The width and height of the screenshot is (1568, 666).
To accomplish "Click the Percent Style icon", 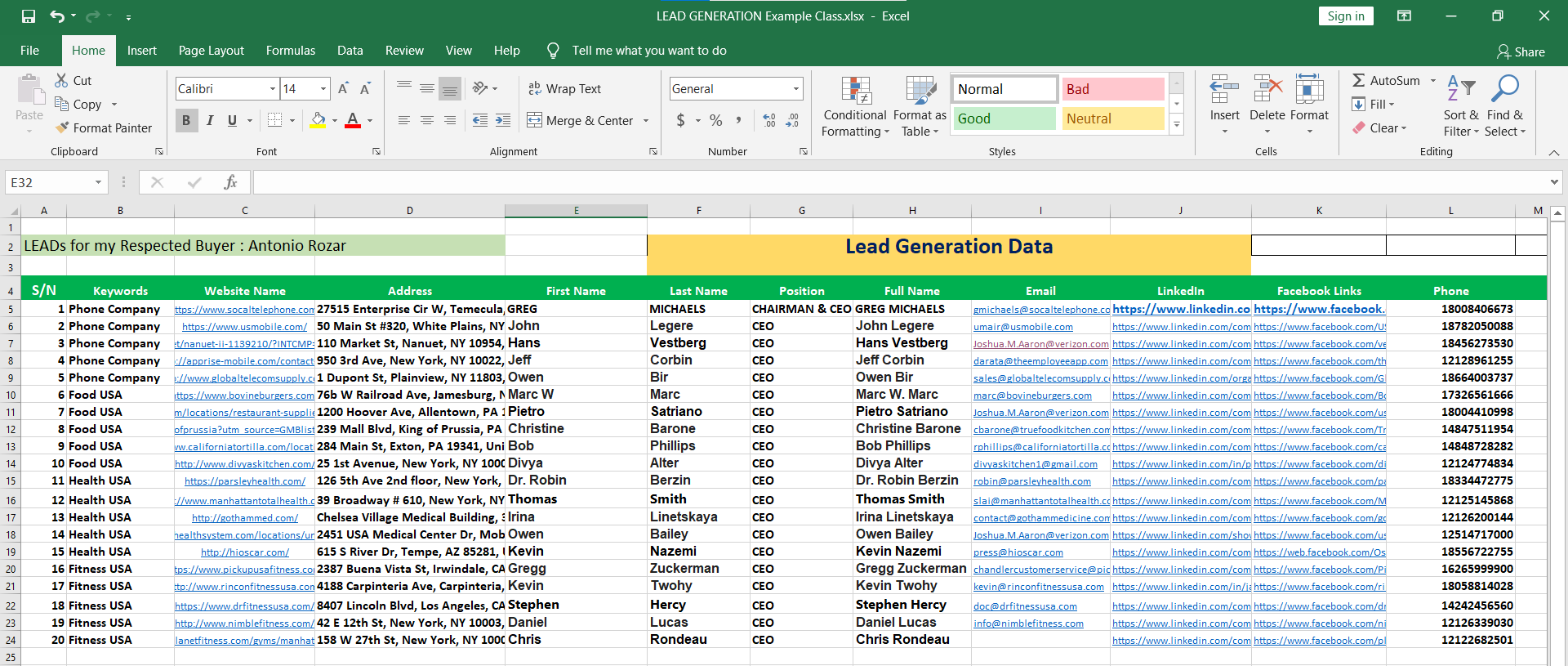I will tap(715, 121).
